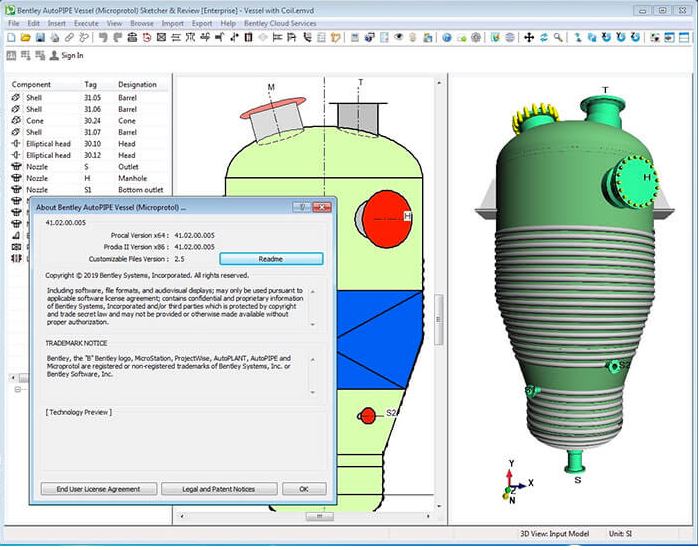
Task: Click the last window-layout icon in the toolbar
Action: 684,38
